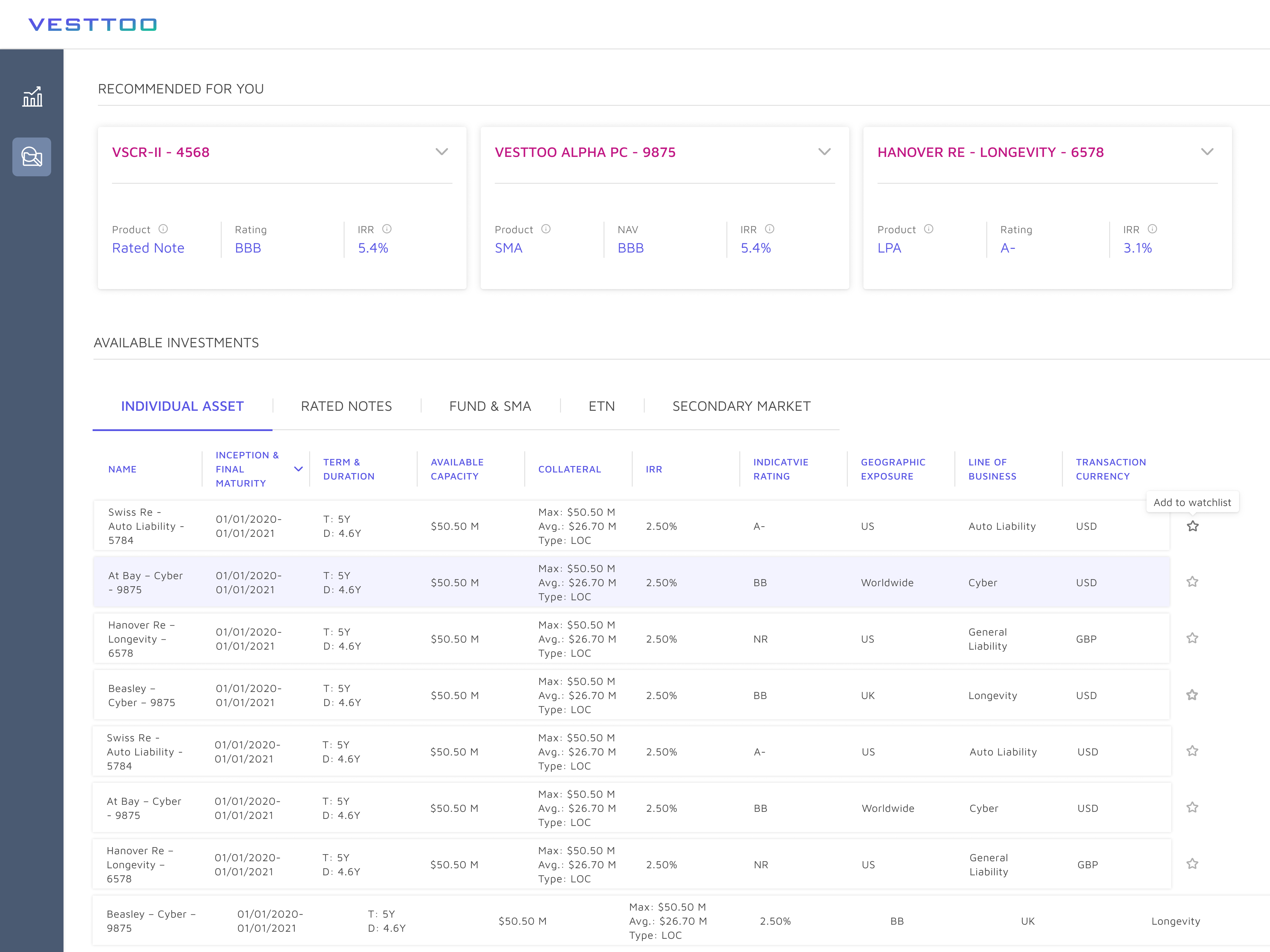
Task: Click the 'SMA' product value
Action: click(x=509, y=248)
